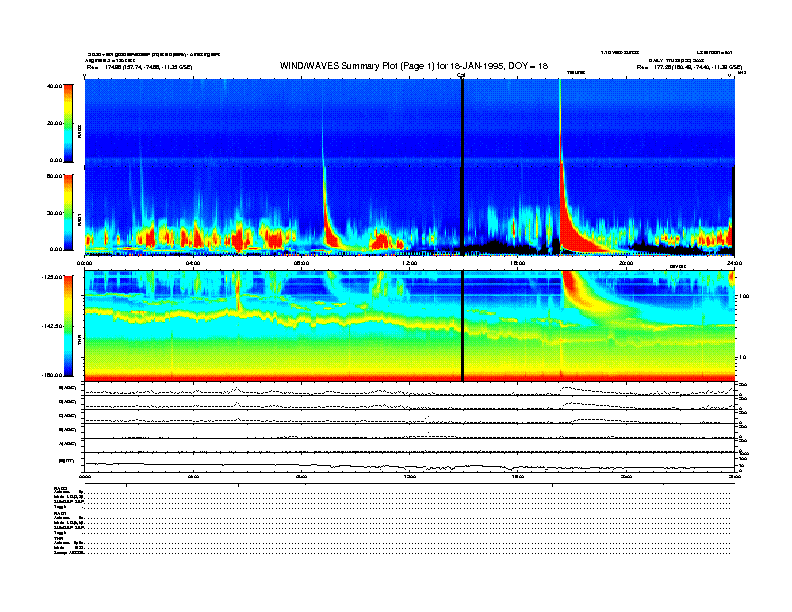Click the 60.00 value on RAD1 scale

pyautogui.click(x=54, y=176)
